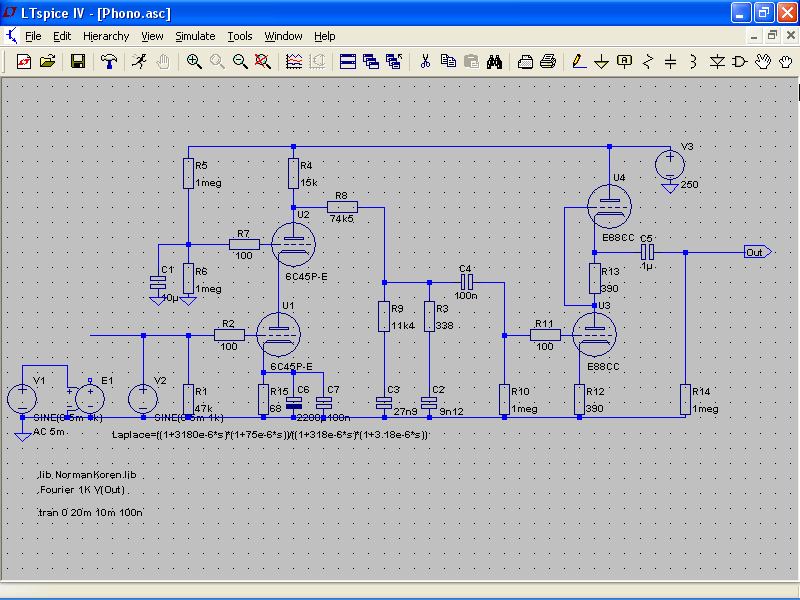Click the .Fourier 1K V(Out) directive

point(81,490)
